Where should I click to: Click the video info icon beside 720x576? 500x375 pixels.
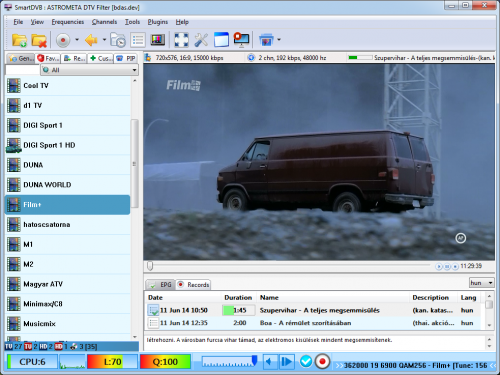pyautogui.click(x=148, y=58)
